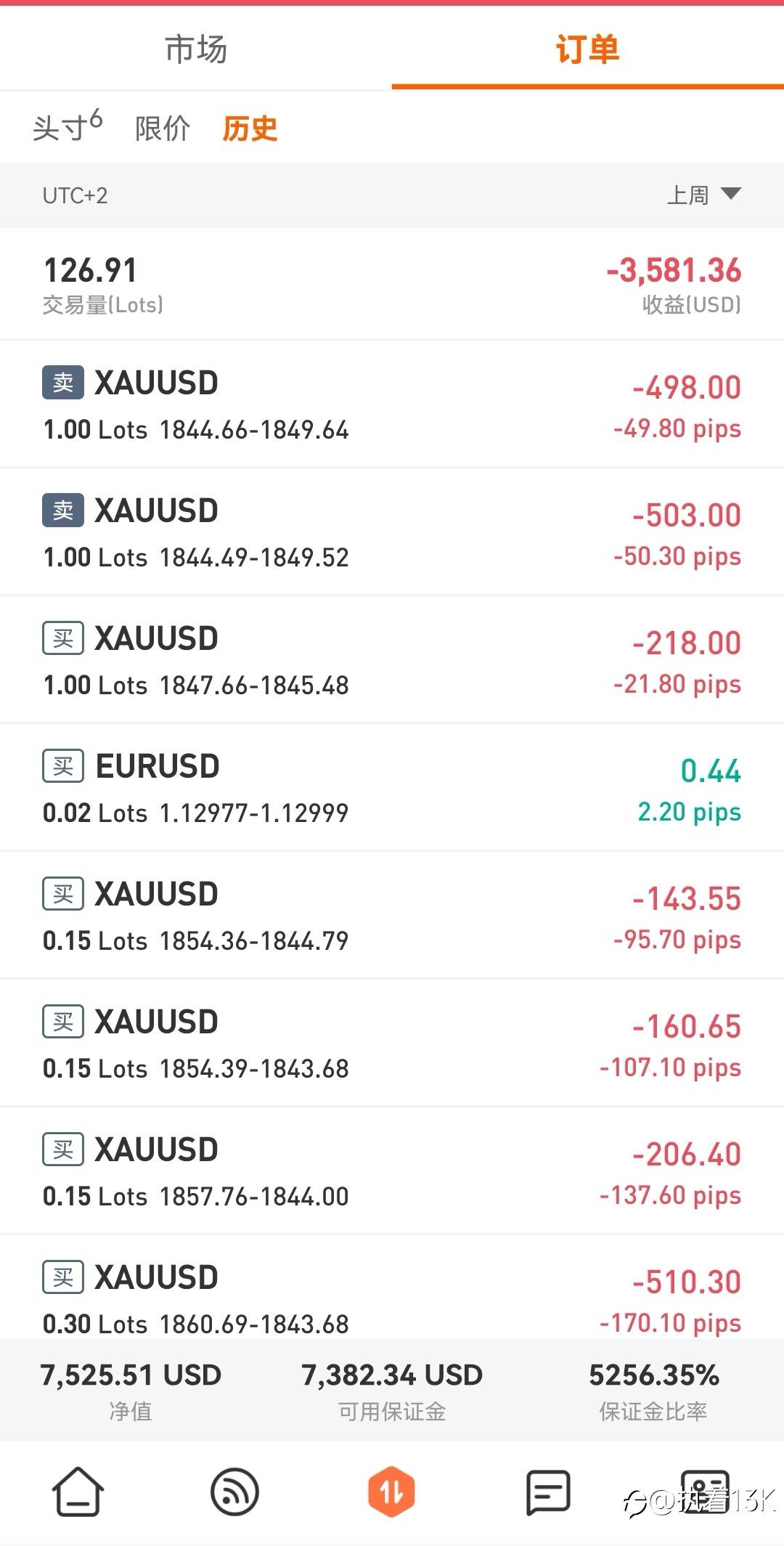Select the 历史 history sub-tab
Image resolution: width=784 pixels, height=1546 pixels.
coord(250,129)
